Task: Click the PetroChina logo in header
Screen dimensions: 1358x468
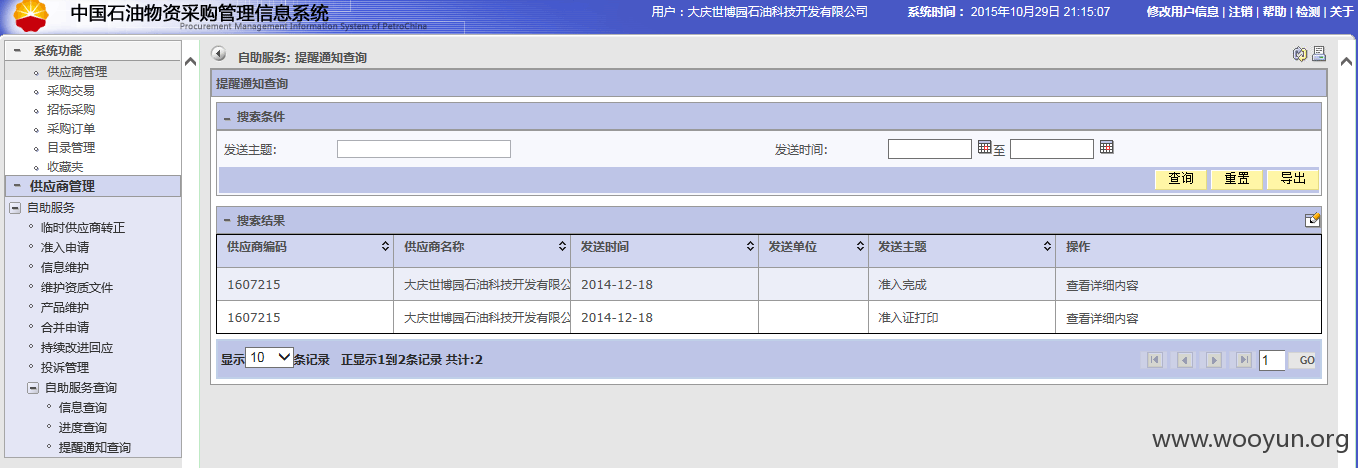Action: point(33,16)
